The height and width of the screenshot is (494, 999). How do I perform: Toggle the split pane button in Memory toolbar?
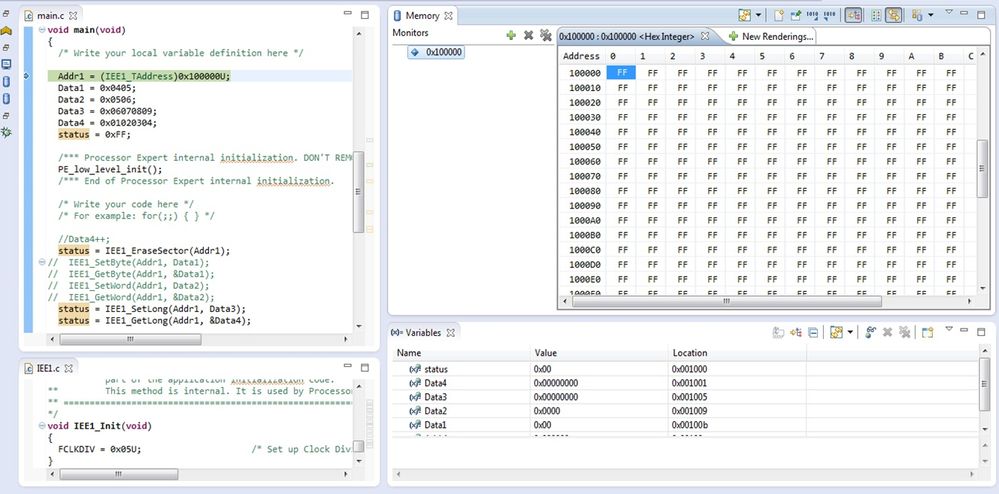875,16
